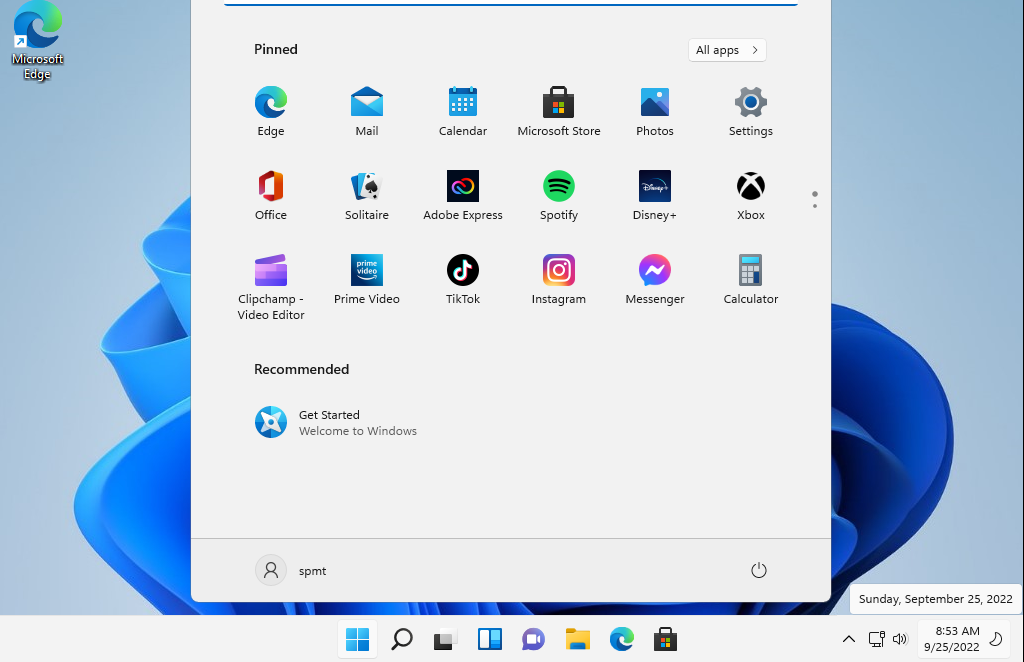Open File Explorer from the taskbar
This screenshot has width=1024, height=662.
coord(577,639)
